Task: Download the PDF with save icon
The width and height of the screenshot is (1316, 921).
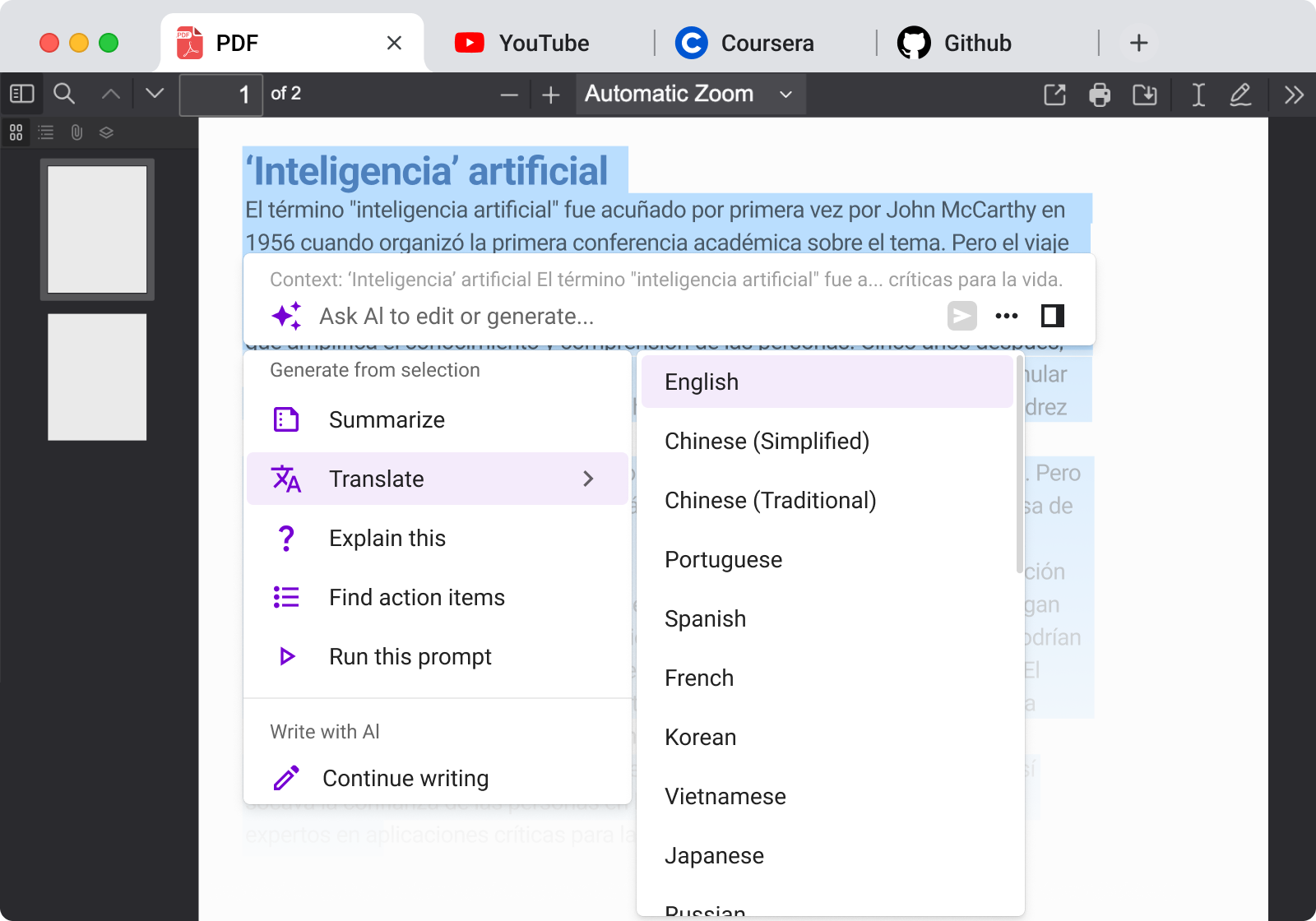Action: point(1144,95)
